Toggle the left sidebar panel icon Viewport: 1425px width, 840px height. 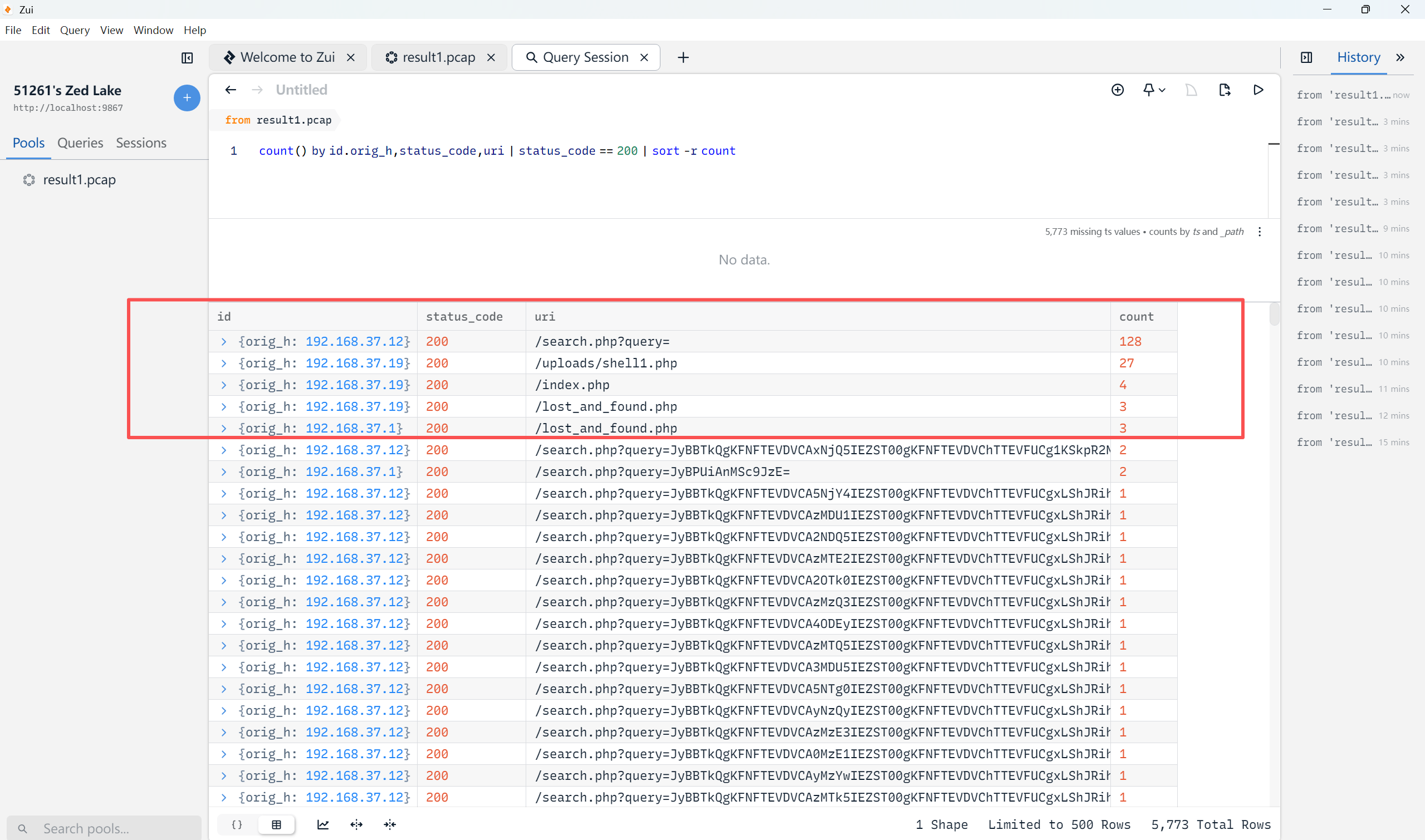pyautogui.click(x=187, y=58)
